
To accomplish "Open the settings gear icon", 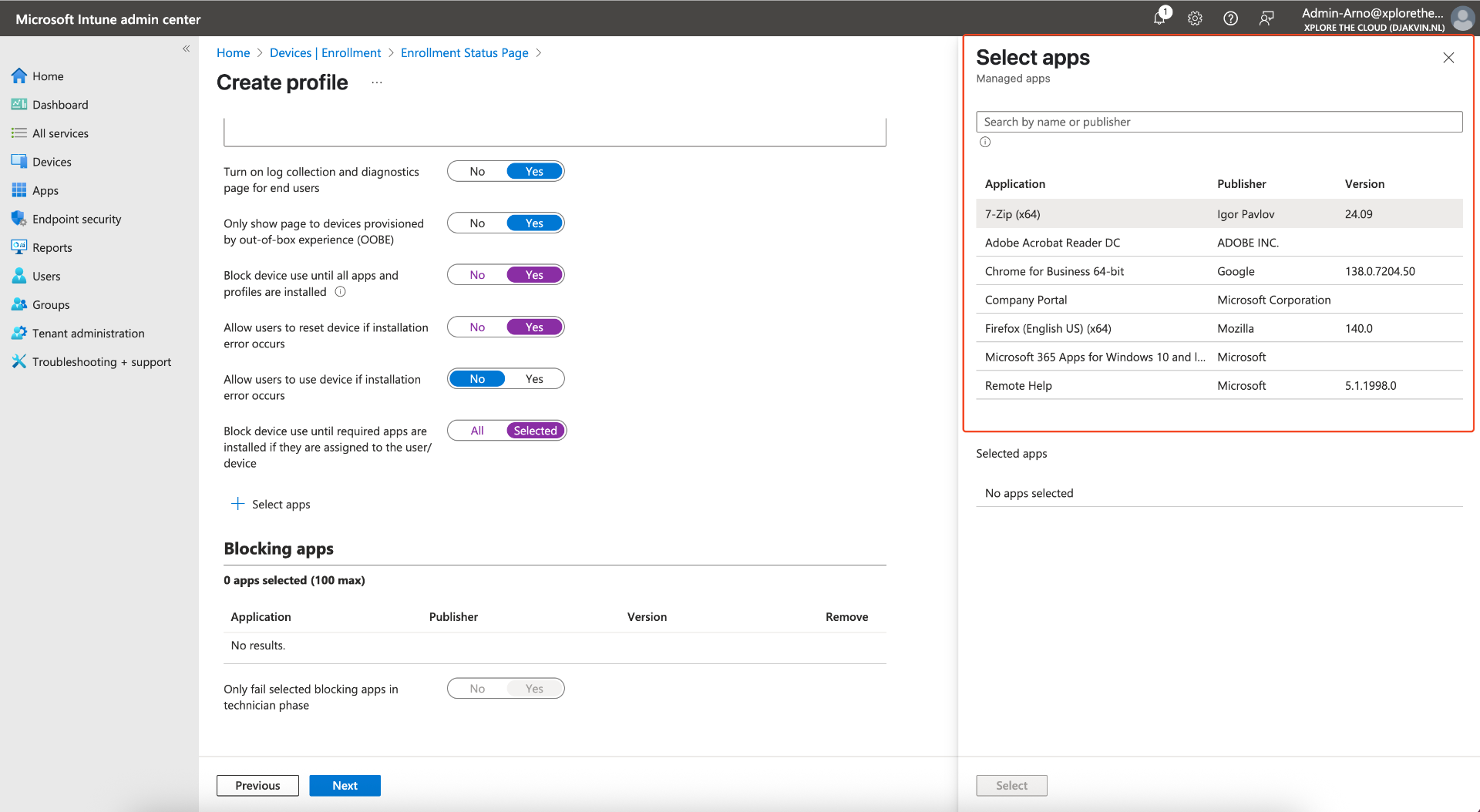I will (1195, 18).
